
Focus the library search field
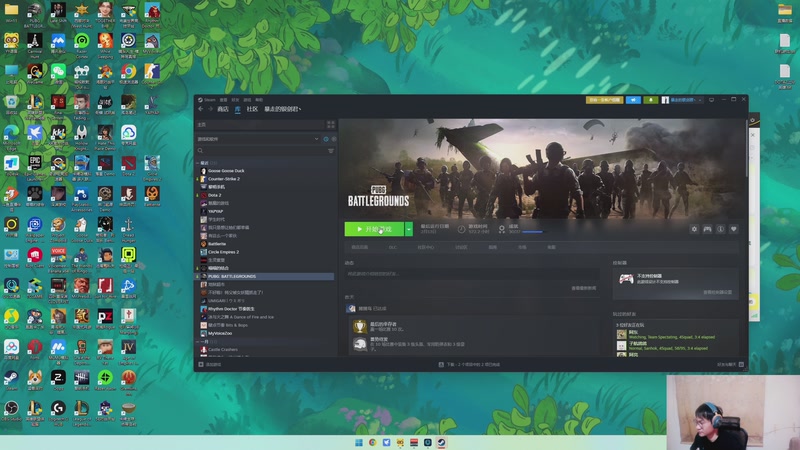[x=261, y=151]
